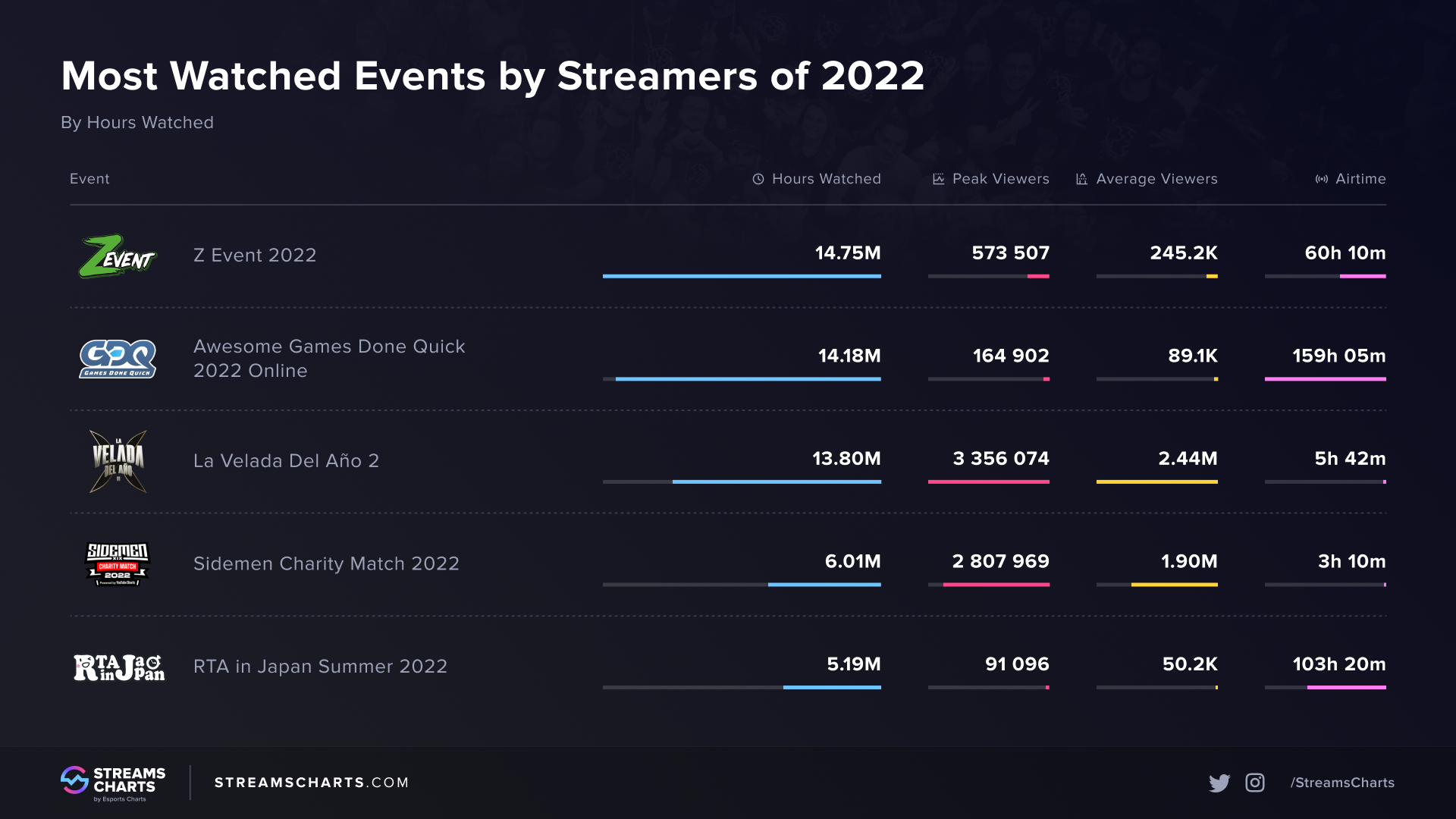The width and height of the screenshot is (1456, 819).
Task: Click La Velada pink peak viewers bar
Action: click(x=989, y=482)
